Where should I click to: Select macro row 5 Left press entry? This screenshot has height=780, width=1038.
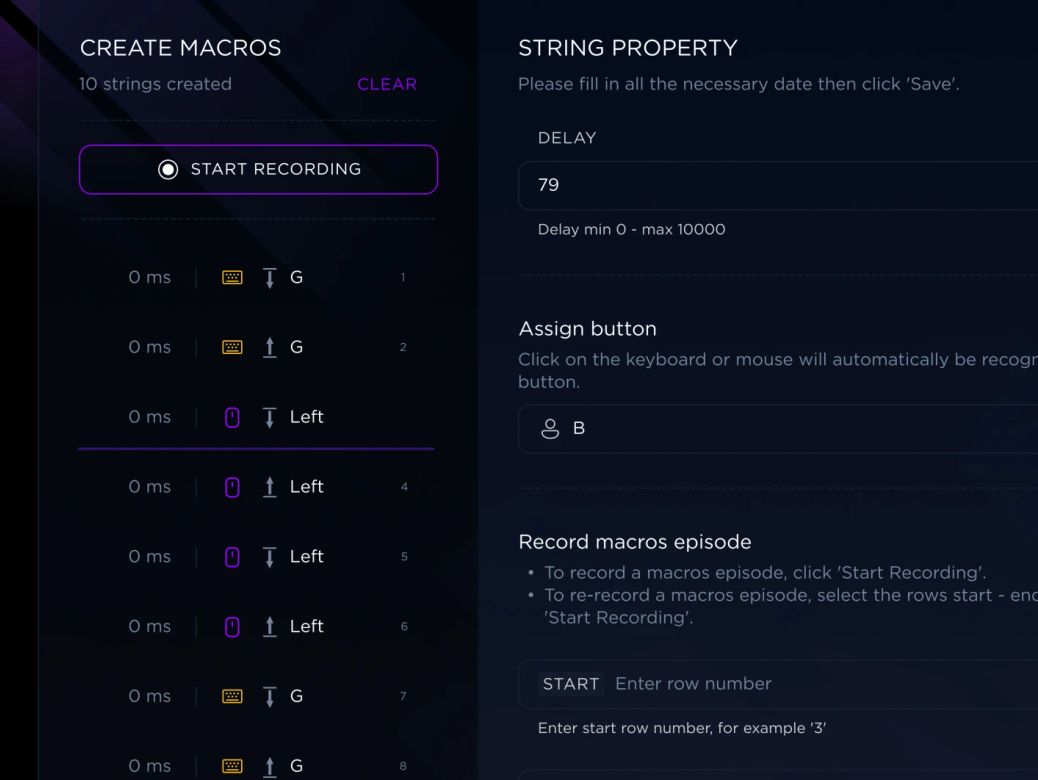(257, 557)
